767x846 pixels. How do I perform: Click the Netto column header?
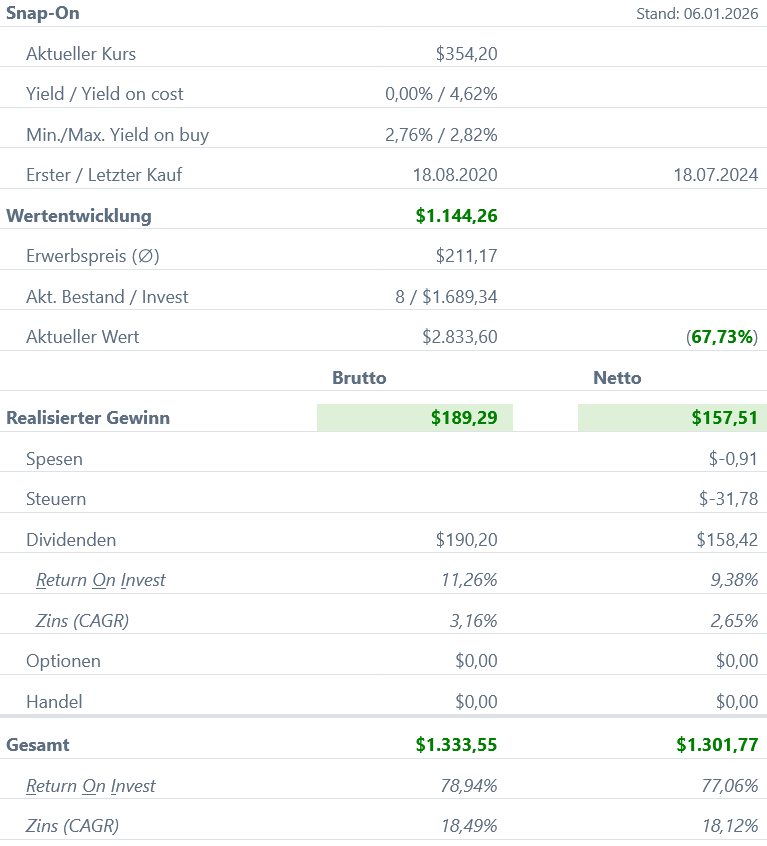coord(617,378)
